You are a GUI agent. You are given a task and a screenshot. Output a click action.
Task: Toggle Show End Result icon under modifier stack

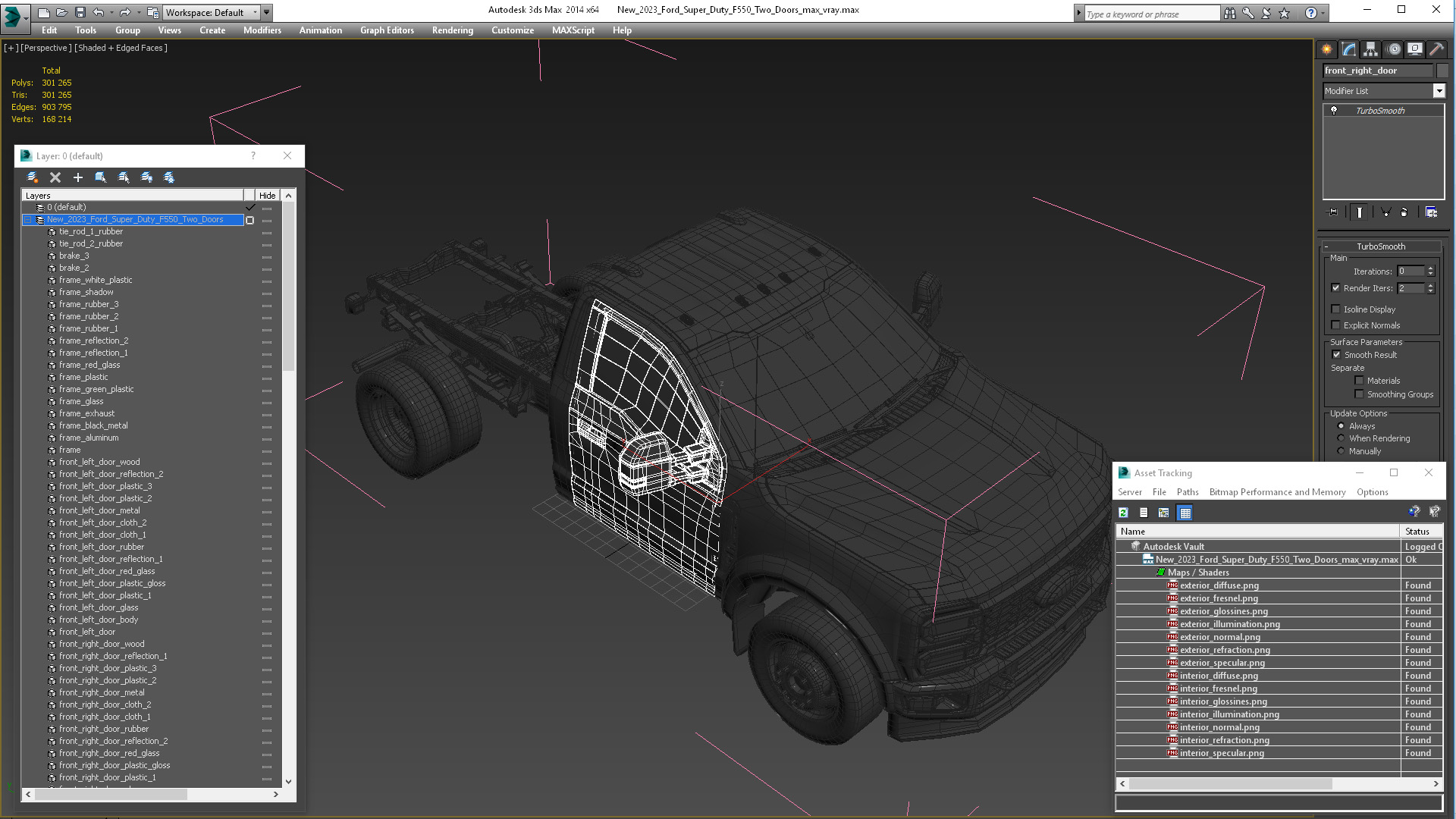coord(1360,212)
